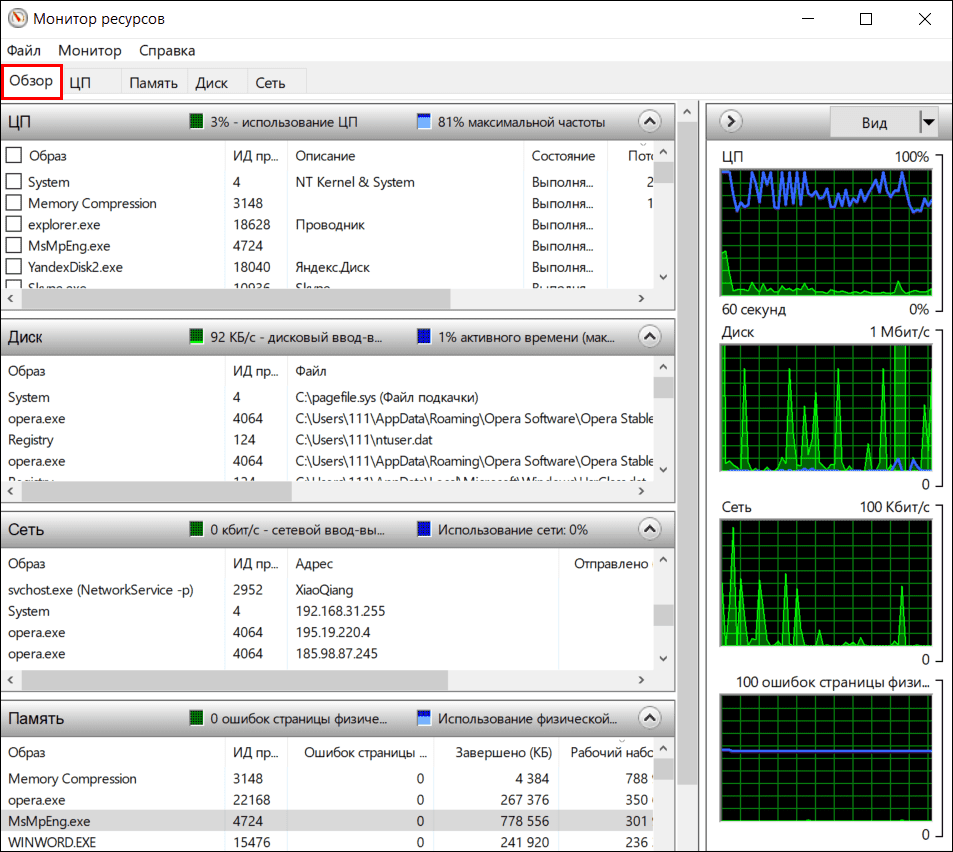Switch to the Память tab
953x852 pixels.
click(152, 82)
